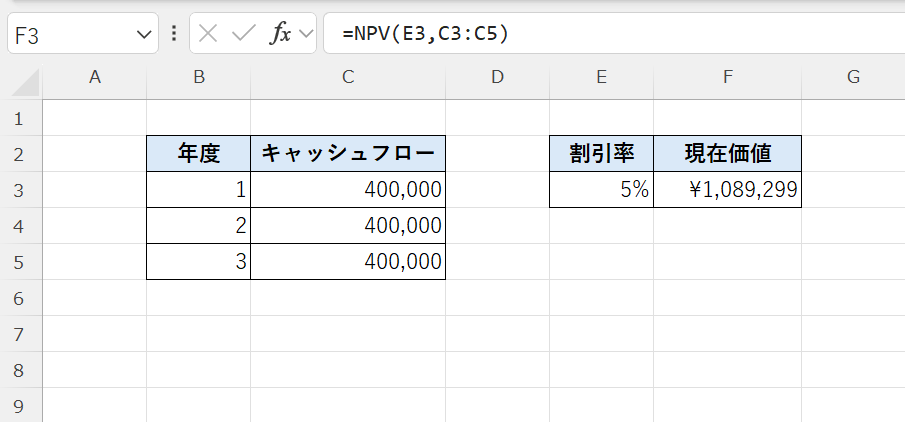Select the 5% discount rate cell
This screenshot has width=905, height=422.
pos(601,190)
